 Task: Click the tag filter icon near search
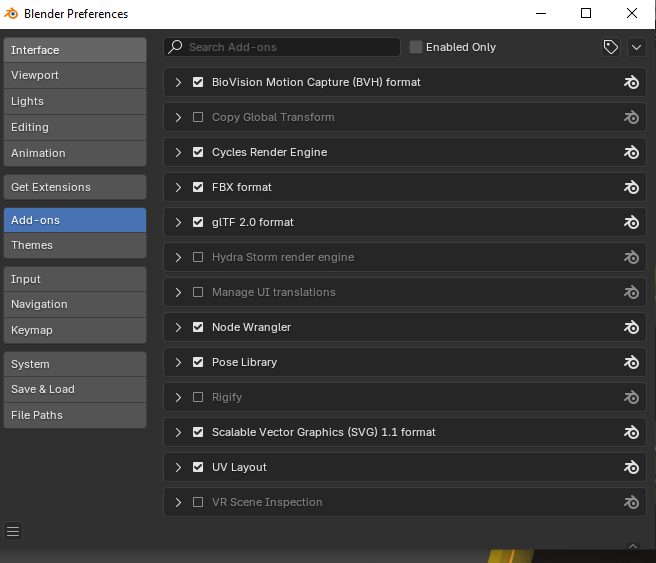coord(610,47)
